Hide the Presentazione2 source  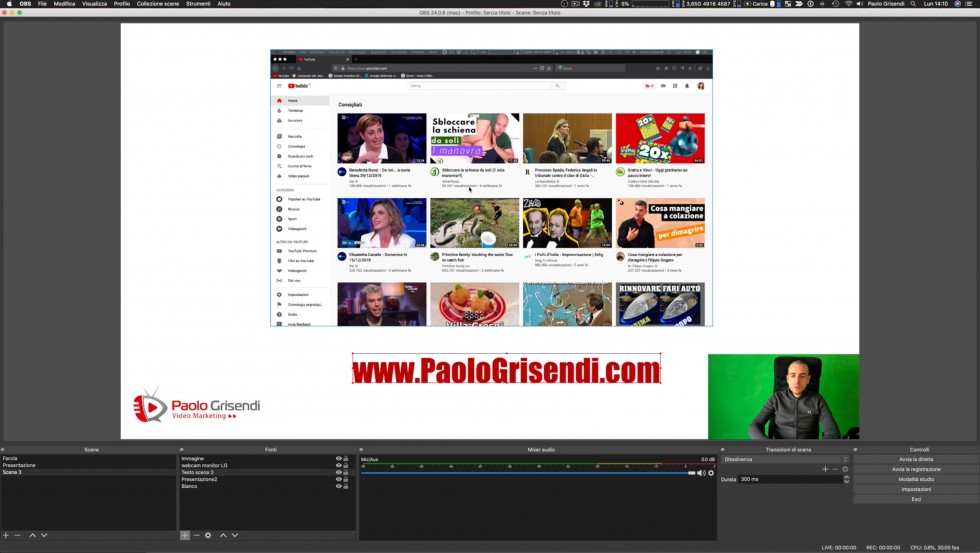click(338, 479)
